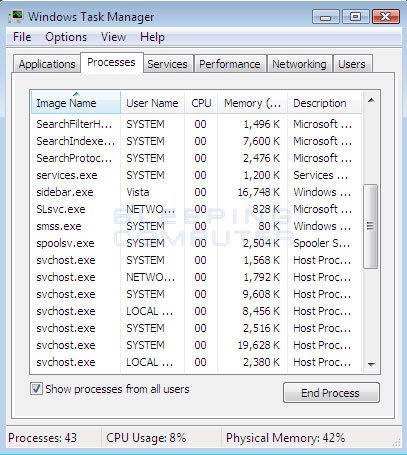Image resolution: width=407 pixels, height=455 pixels.
Task: Uncheck Show processes from all users
Action: click(x=36, y=389)
